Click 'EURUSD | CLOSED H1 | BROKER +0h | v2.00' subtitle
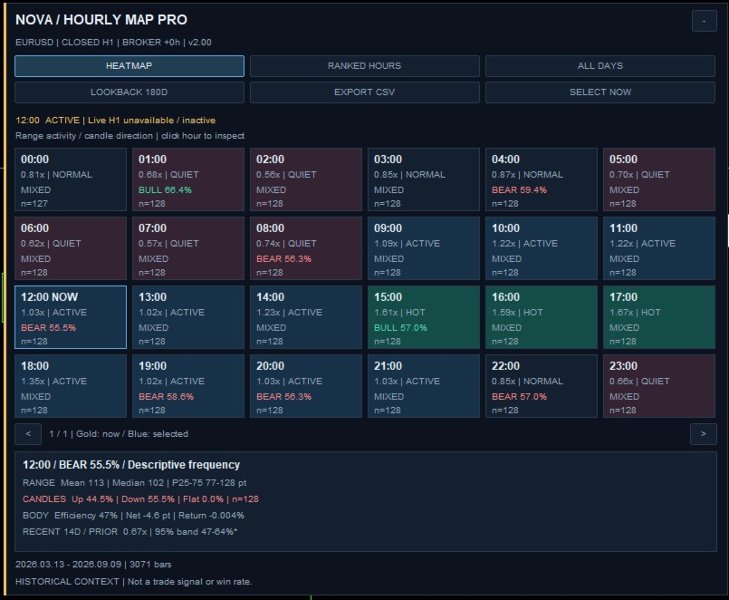 pyautogui.click(x=113, y=42)
